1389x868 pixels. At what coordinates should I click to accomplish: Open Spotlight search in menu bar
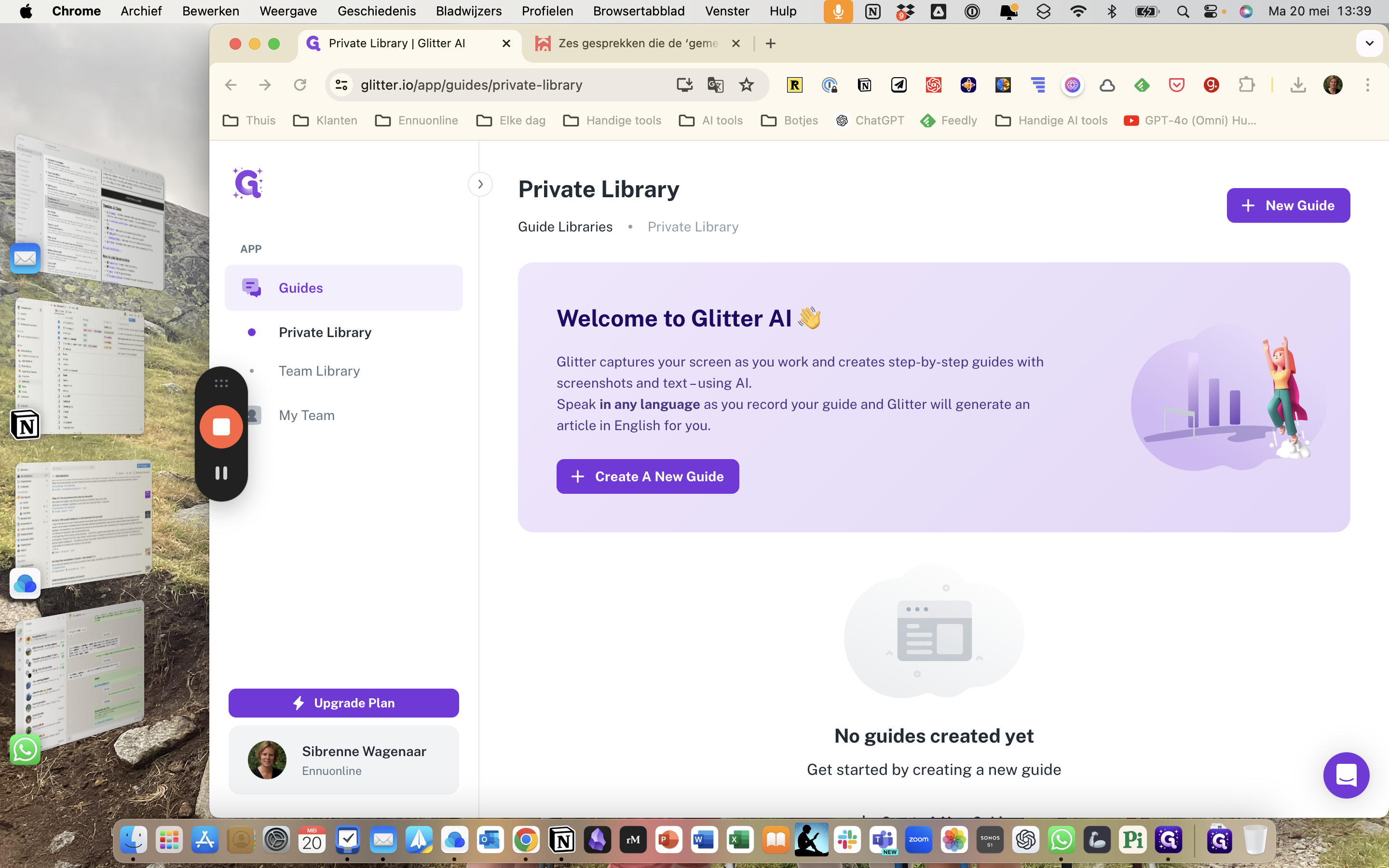1183,11
